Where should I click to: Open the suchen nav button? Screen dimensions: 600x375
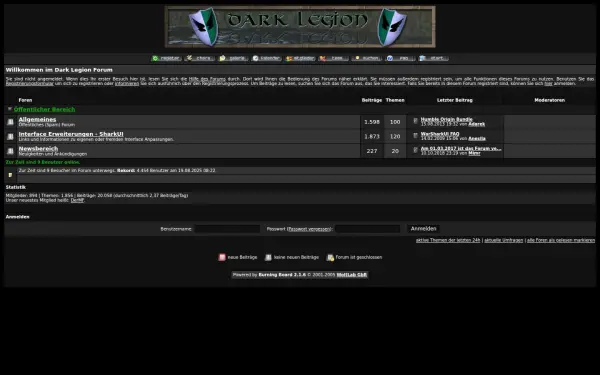click(367, 58)
